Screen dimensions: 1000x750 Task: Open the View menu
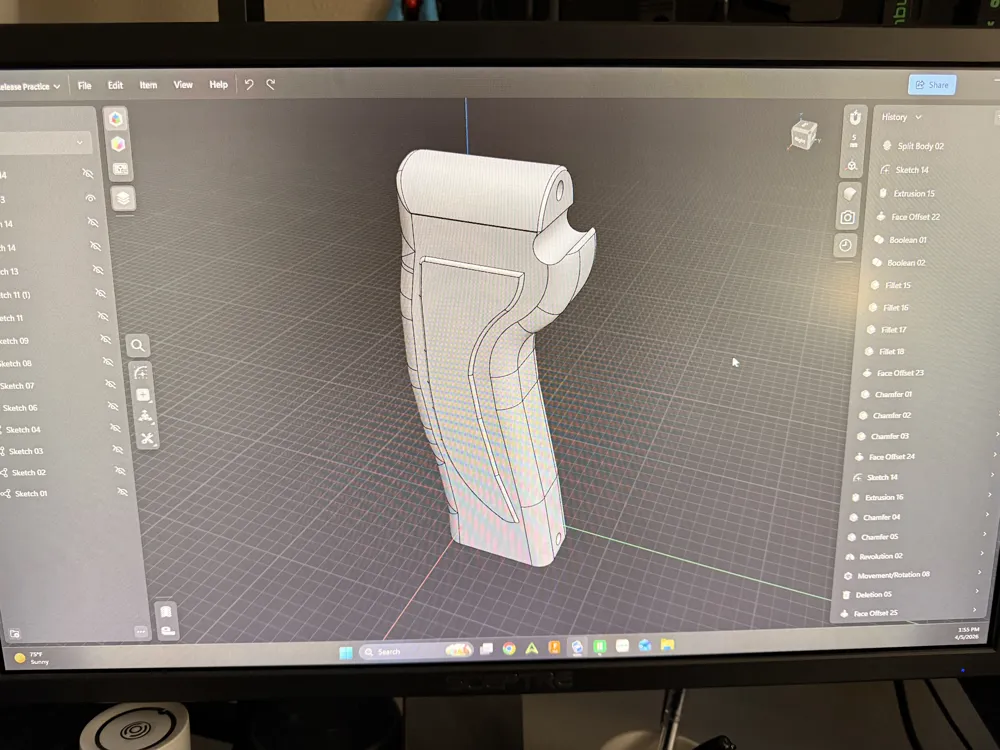[183, 84]
